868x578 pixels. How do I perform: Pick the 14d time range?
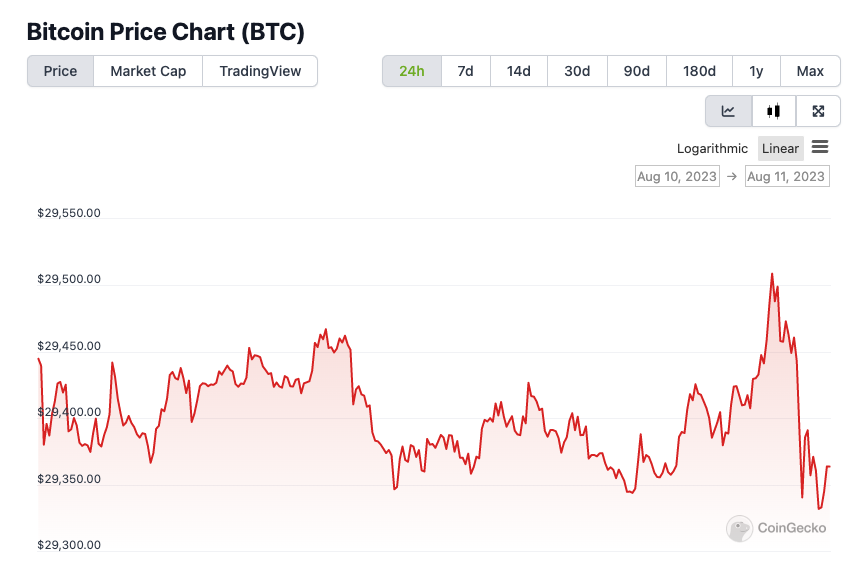519,71
